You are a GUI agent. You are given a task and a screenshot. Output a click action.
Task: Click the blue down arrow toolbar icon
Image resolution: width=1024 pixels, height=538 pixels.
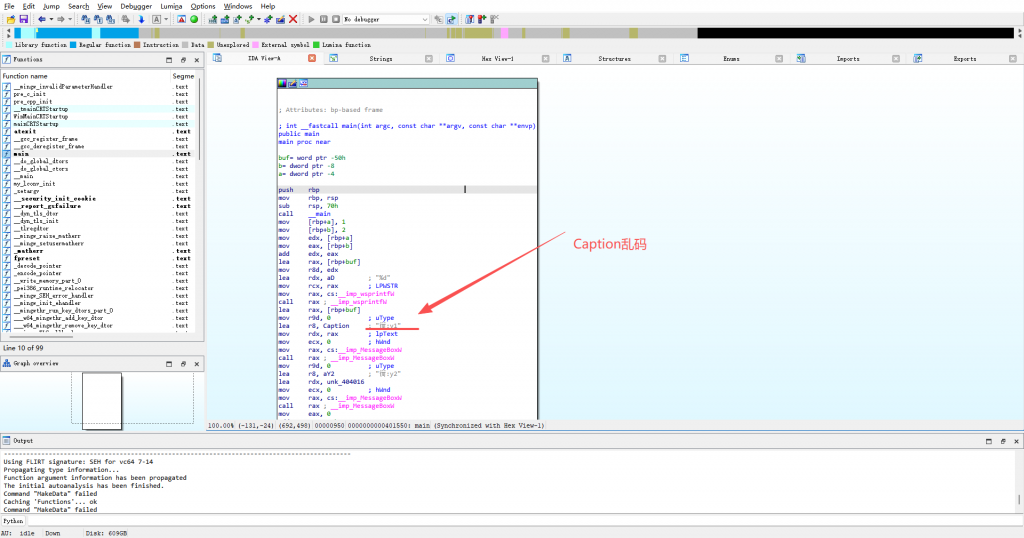tap(140, 19)
